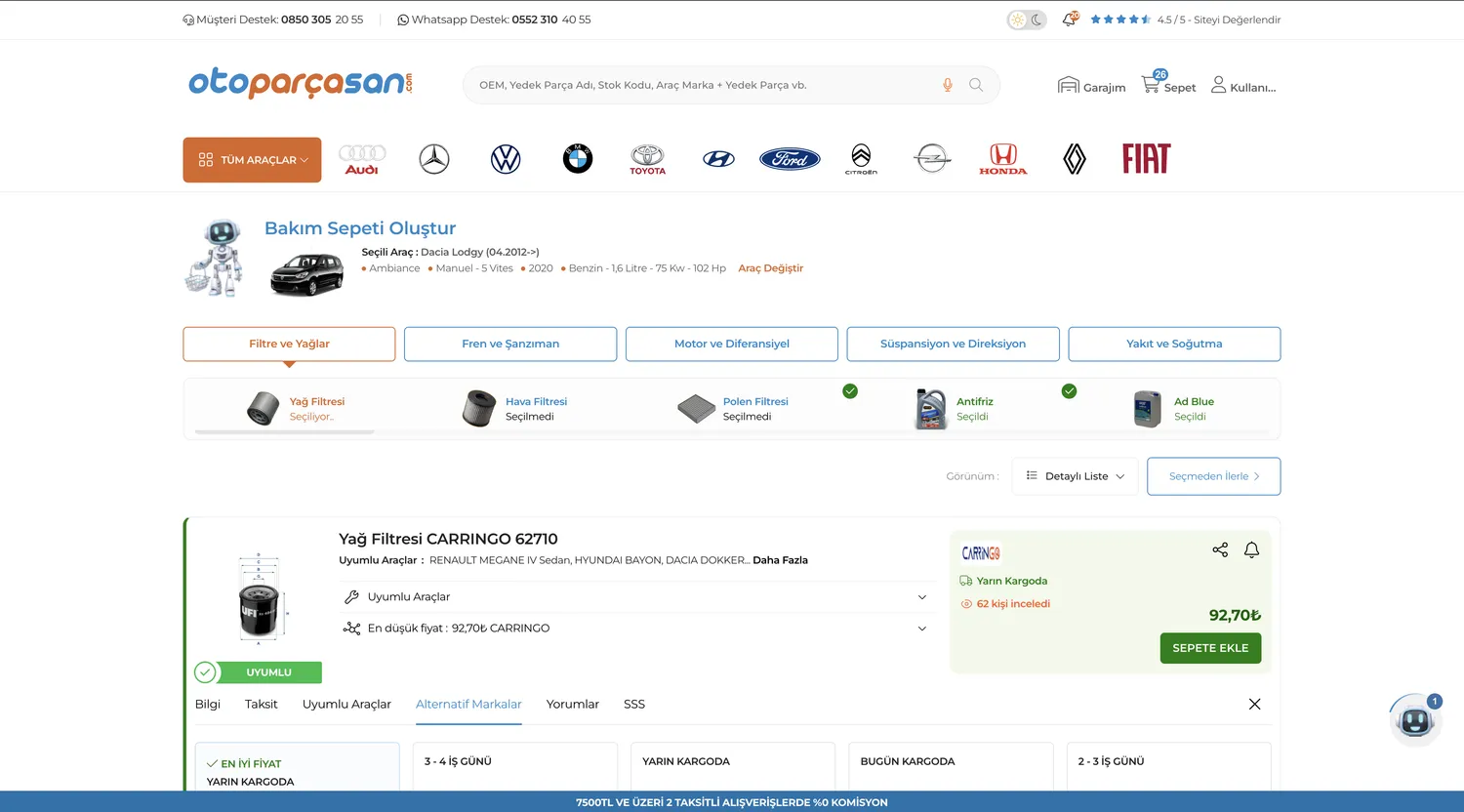Choose the Renault brand logo
This screenshot has height=812, width=1464.
tap(1075, 159)
